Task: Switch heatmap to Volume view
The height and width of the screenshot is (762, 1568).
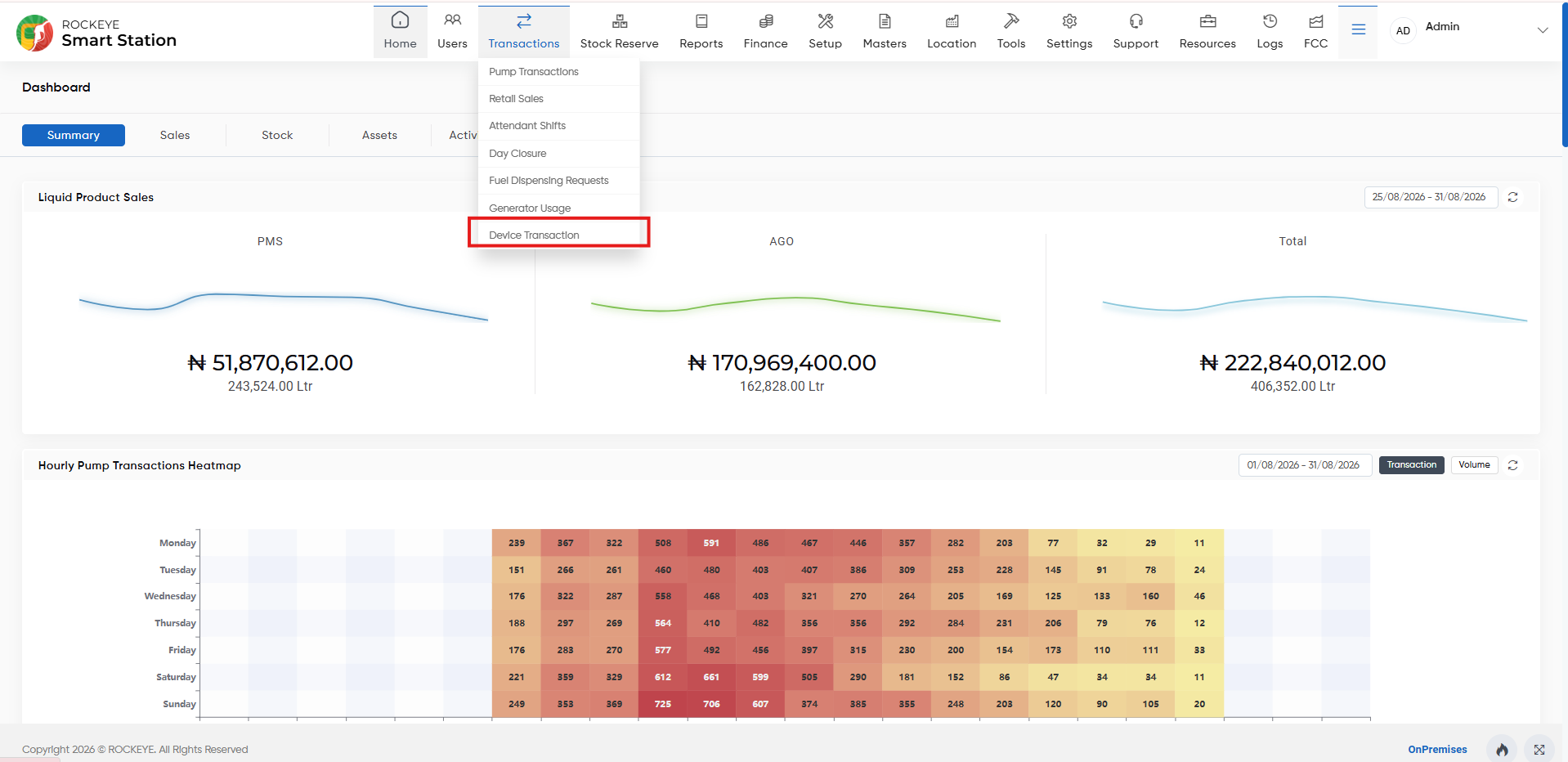Action: pyautogui.click(x=1474, y=465)
